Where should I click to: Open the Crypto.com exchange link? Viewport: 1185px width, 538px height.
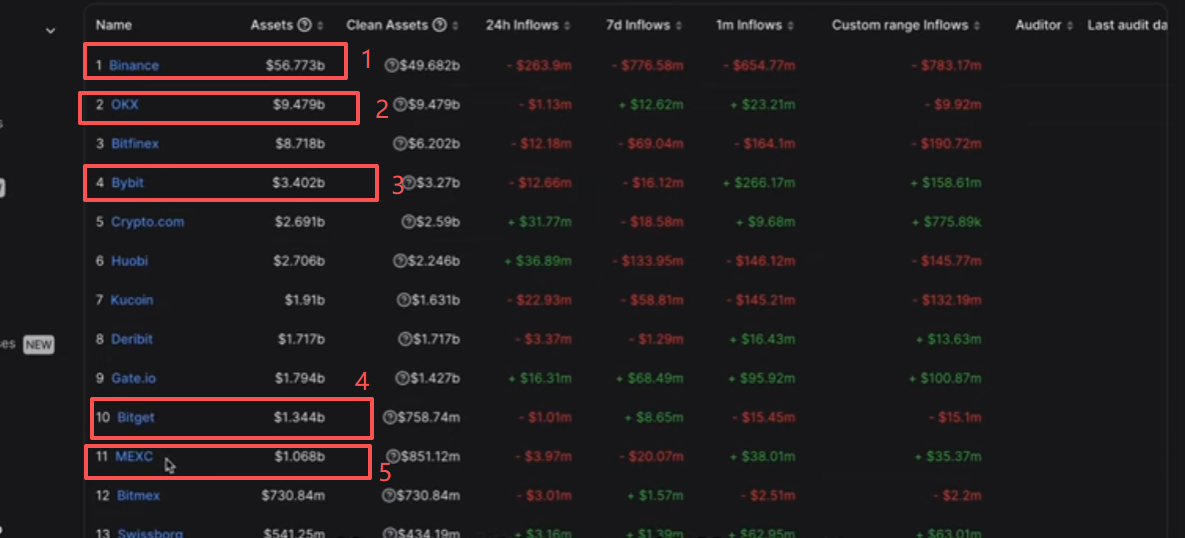[x=147, y=222]
